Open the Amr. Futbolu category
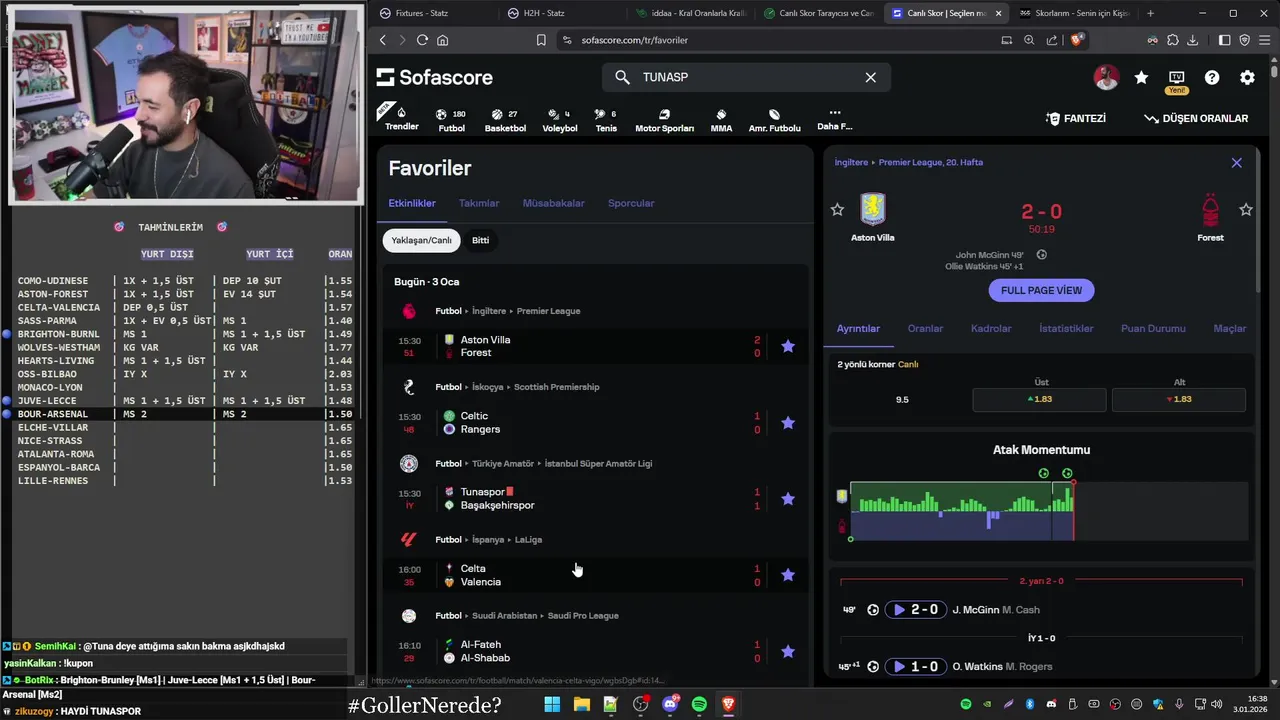This screenshot has height=720, width=1280. tap(774, 120)
